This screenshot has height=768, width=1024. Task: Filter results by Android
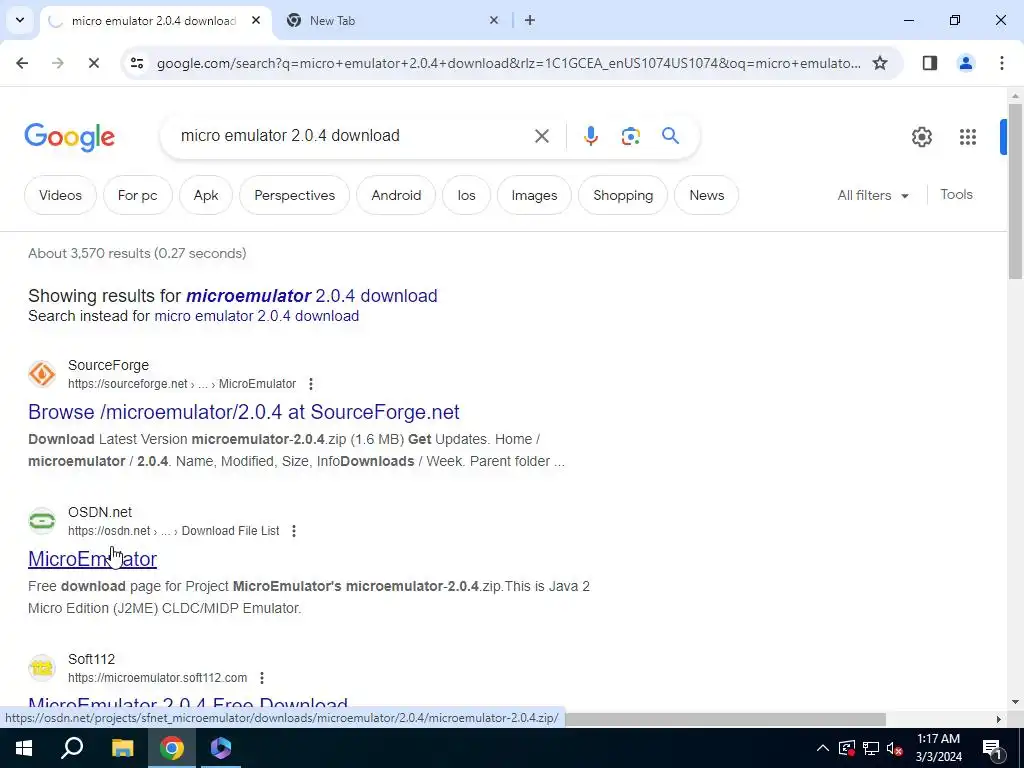tap(396, 195)
